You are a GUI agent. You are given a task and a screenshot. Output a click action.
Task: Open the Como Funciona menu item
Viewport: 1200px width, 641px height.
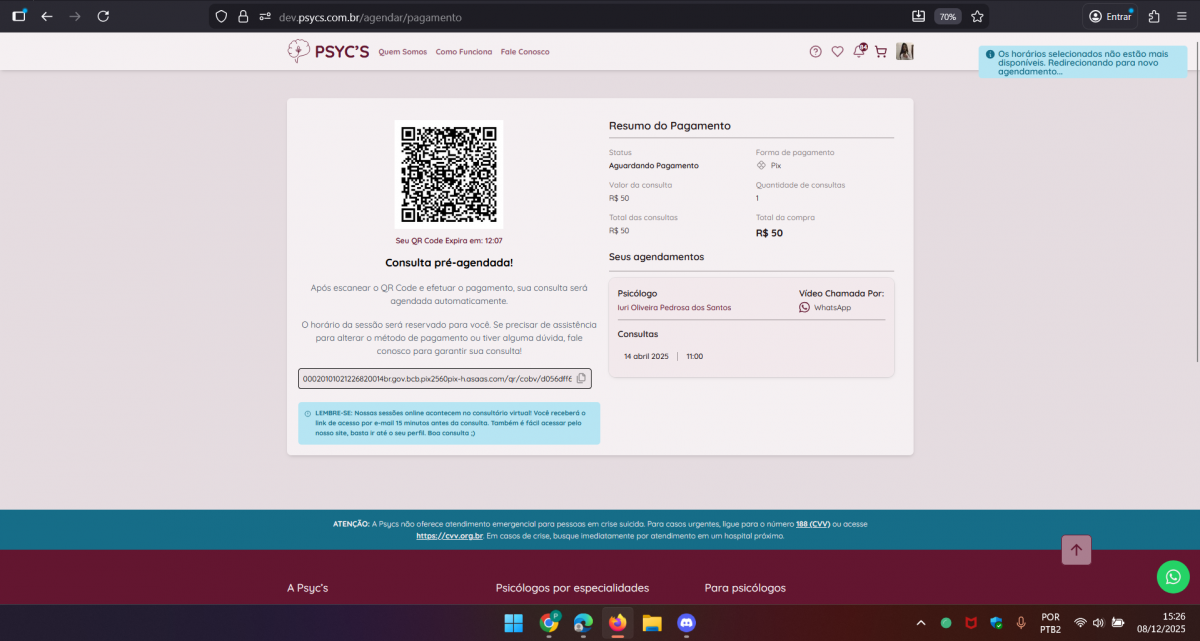[x=464, y=52]
